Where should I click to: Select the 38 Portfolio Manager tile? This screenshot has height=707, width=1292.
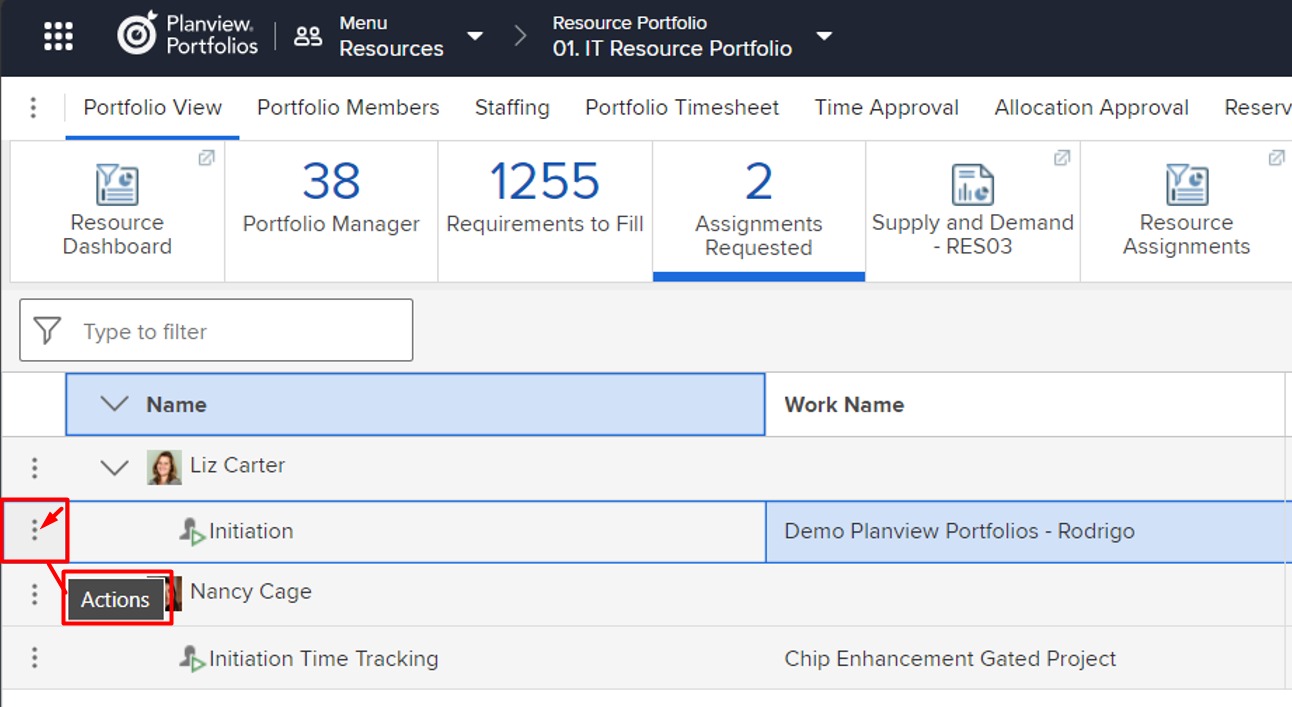tap(331, 210)
